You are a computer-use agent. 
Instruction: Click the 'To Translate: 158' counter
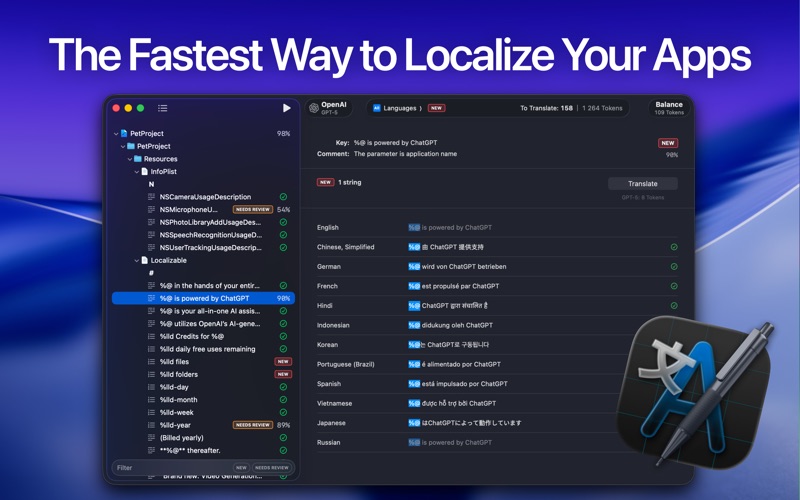[546, 108]
